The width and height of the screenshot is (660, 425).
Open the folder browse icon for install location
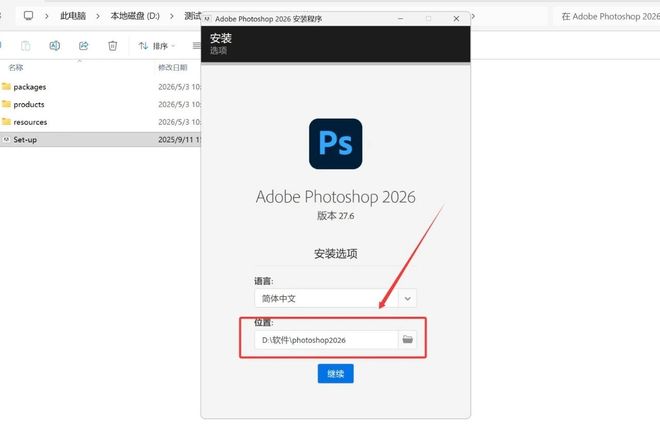[407, 339]
